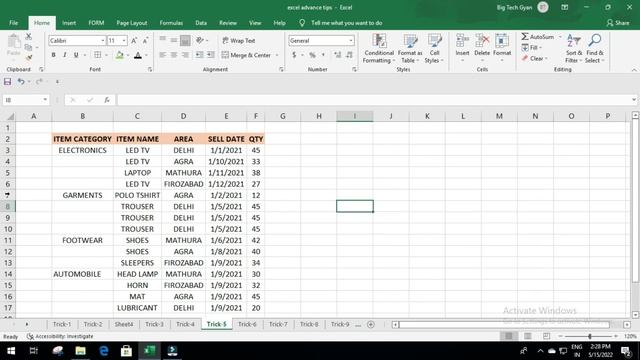Viewport: 640px width, 360px height.
Task: Click Delete cells button
Action: (482, 49)
